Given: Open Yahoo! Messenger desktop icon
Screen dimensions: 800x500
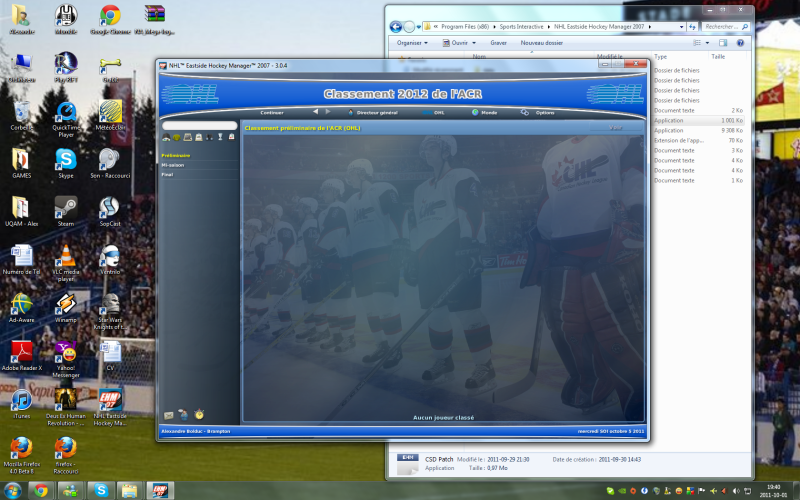Looking at the screenshot, I should tap(66, 359).
